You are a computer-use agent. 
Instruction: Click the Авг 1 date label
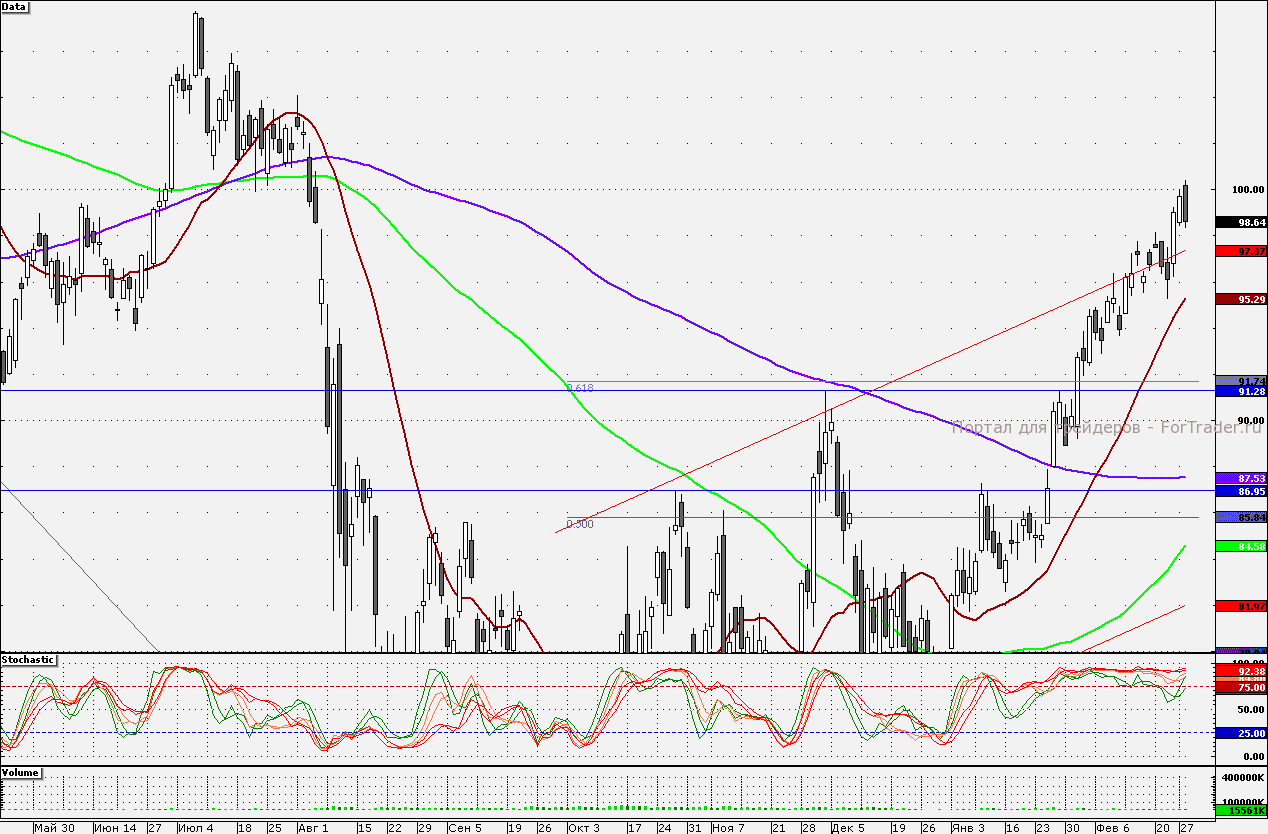click(313, 828)
